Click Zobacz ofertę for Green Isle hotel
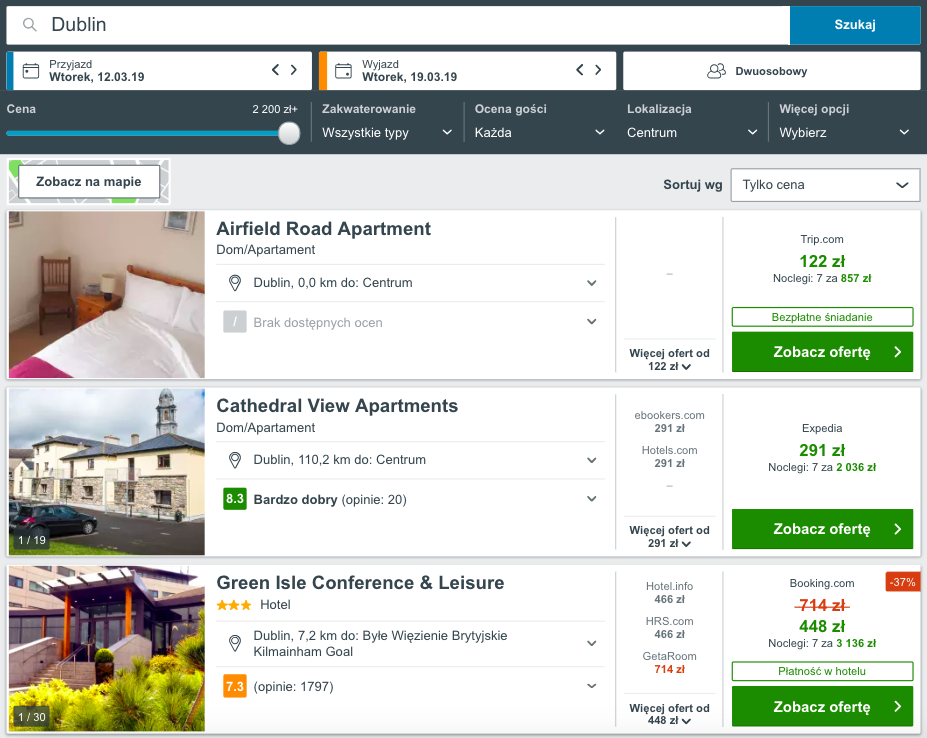The height and width of the screenshot is (738, 927). coord(822,707)
